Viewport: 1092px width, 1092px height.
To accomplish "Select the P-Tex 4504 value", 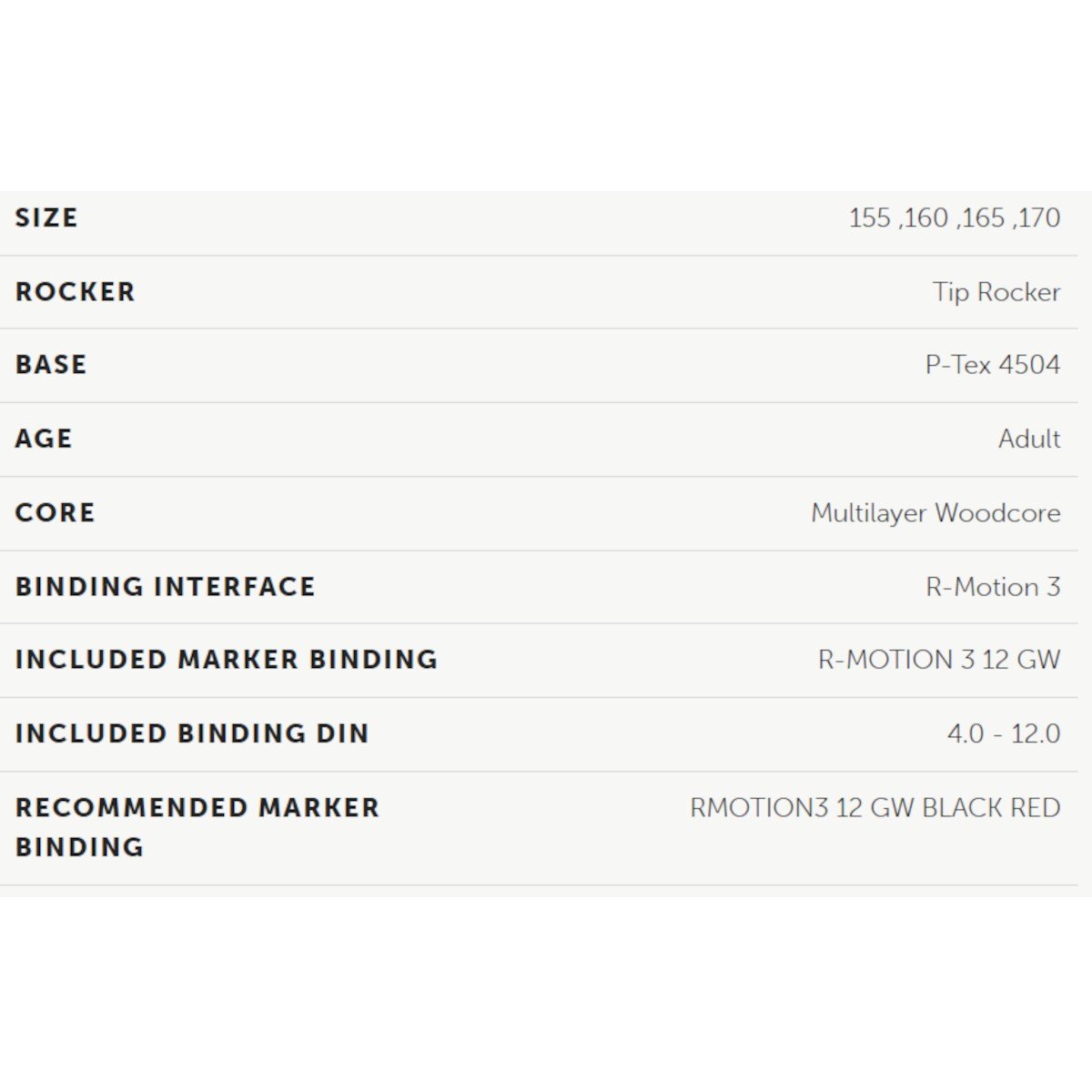I will pyautogui.click(x=992, y=365).
